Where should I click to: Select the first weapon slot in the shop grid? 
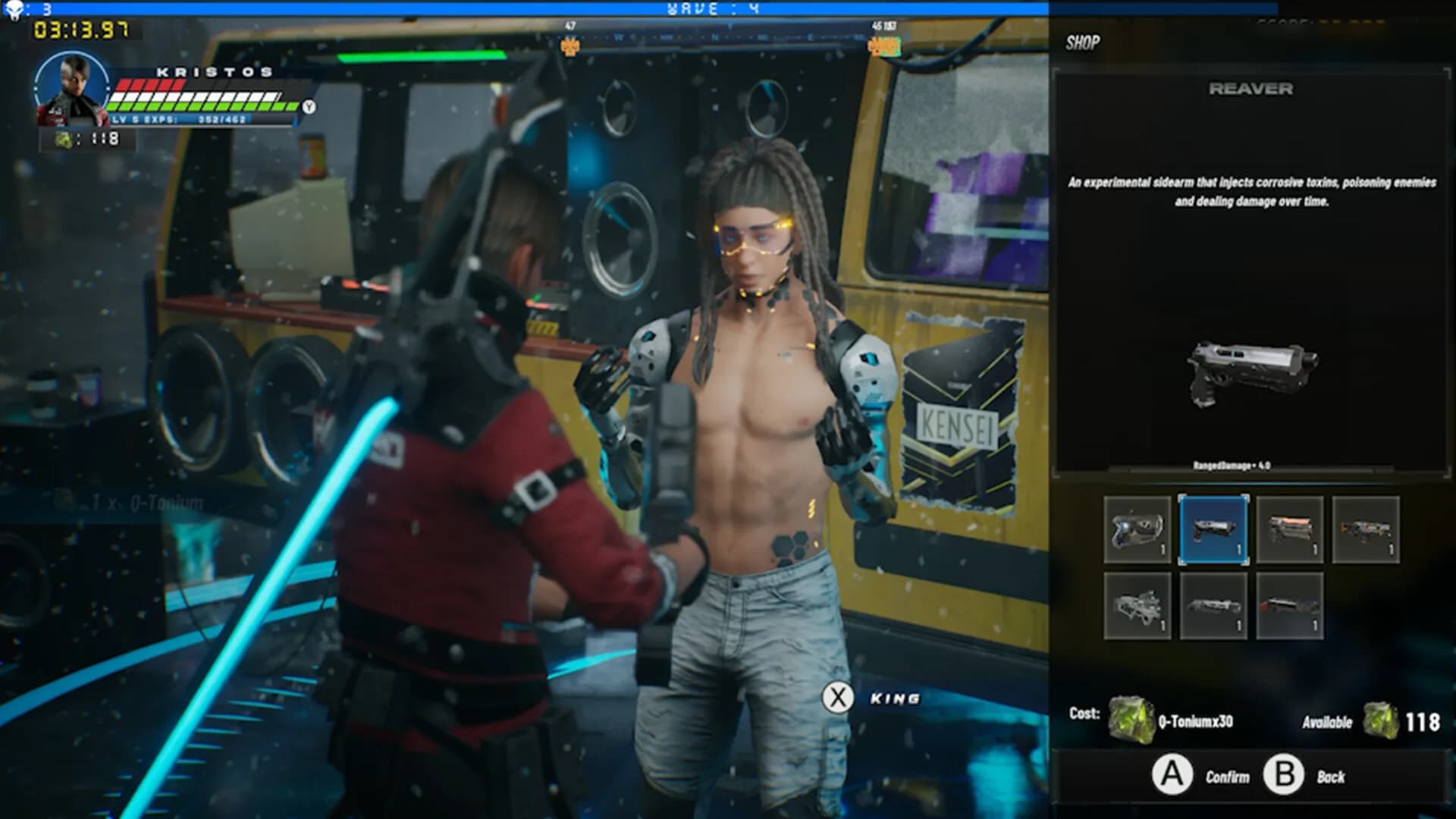pos(1137,530)
